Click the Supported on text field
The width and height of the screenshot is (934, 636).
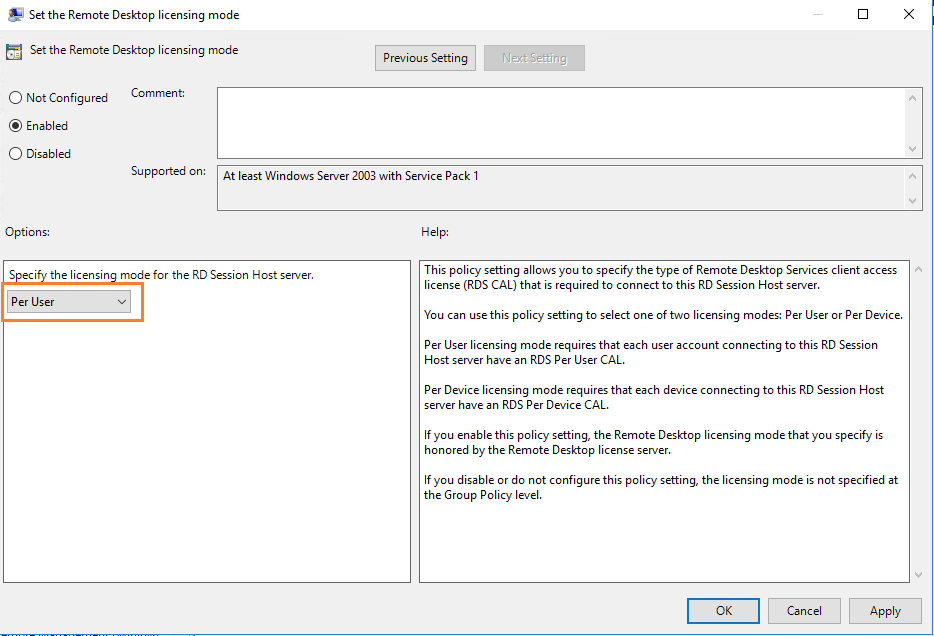[561, 188]
